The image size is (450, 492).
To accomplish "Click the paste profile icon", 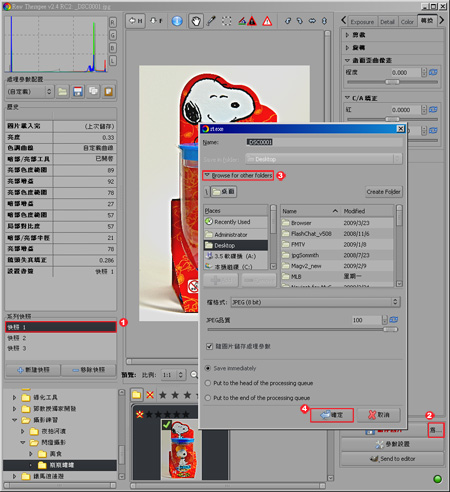I will [x=108, y=91].
